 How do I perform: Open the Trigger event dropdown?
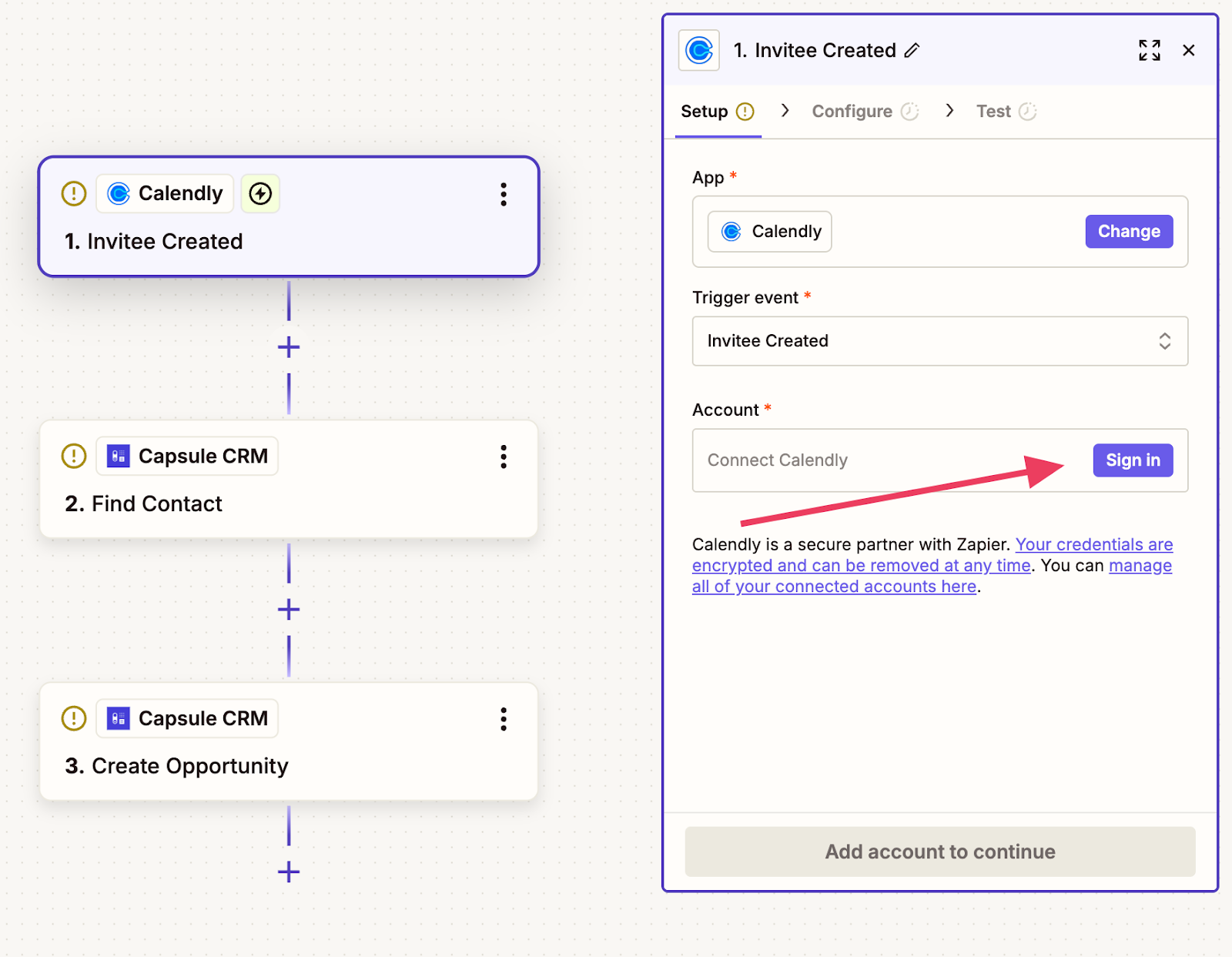[x=939, y=341]
